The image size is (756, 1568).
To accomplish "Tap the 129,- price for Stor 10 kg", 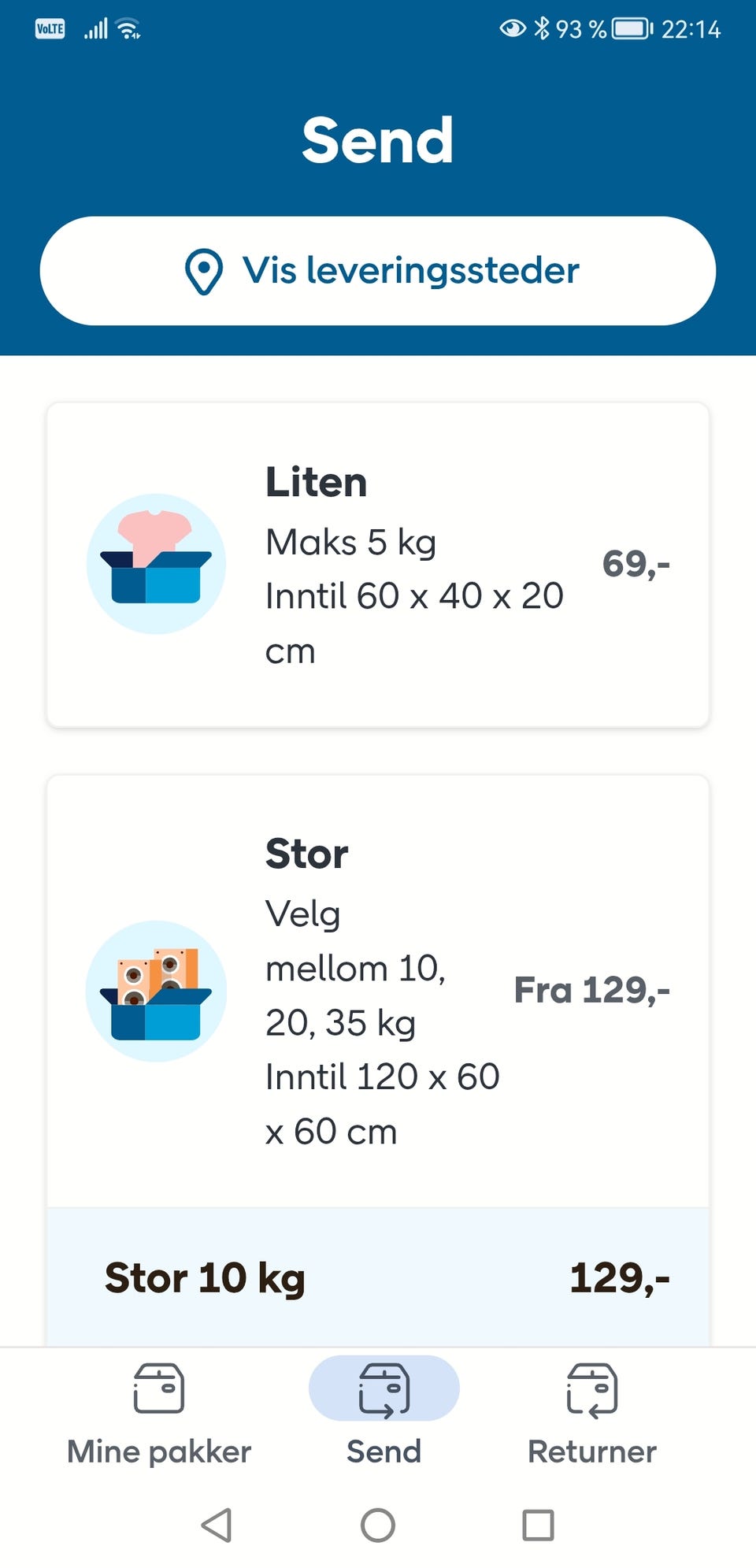I will pyautogui.click(x=619, y=1277).
